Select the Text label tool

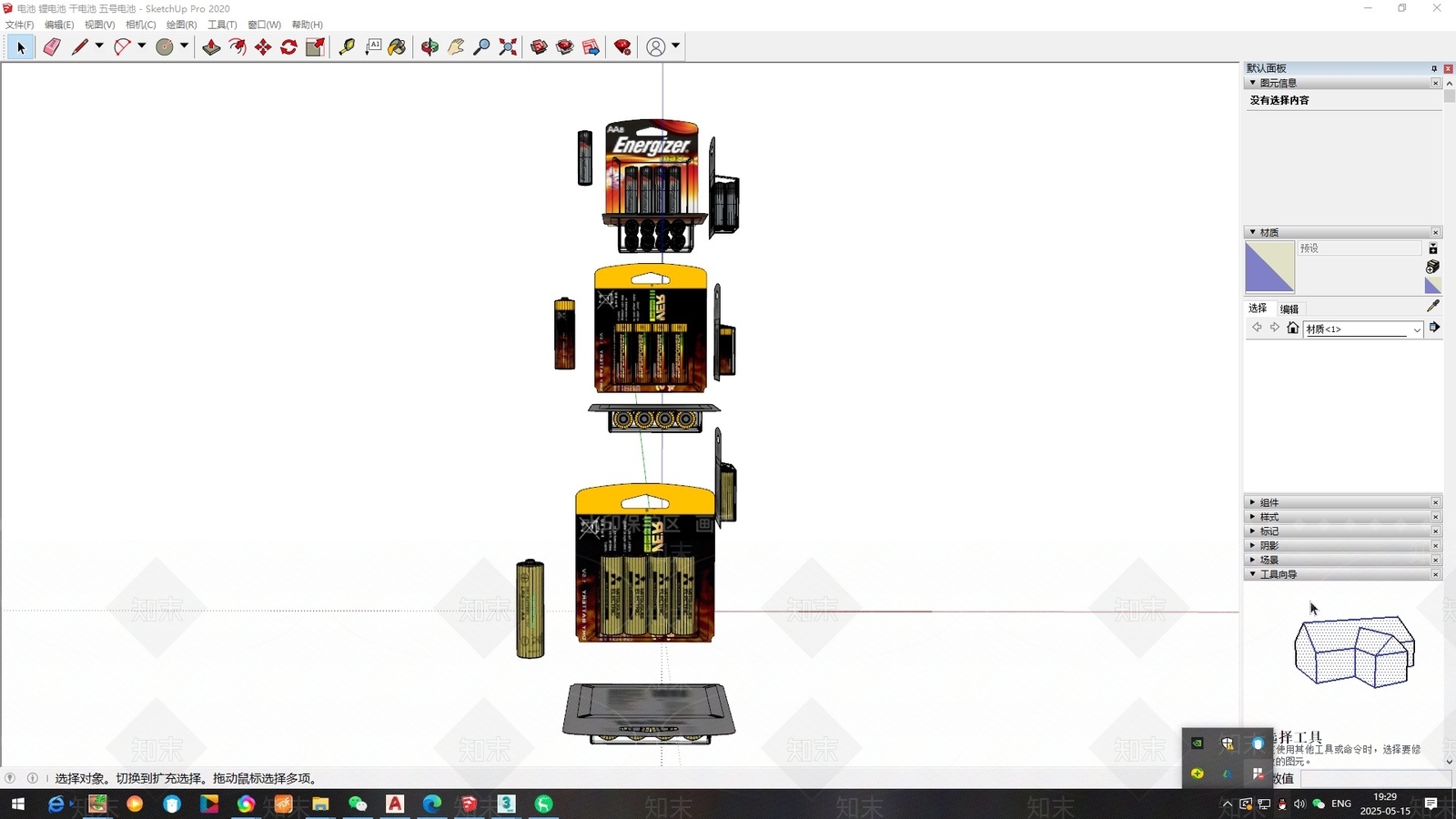pyautogui.click(x=373, y=47)
